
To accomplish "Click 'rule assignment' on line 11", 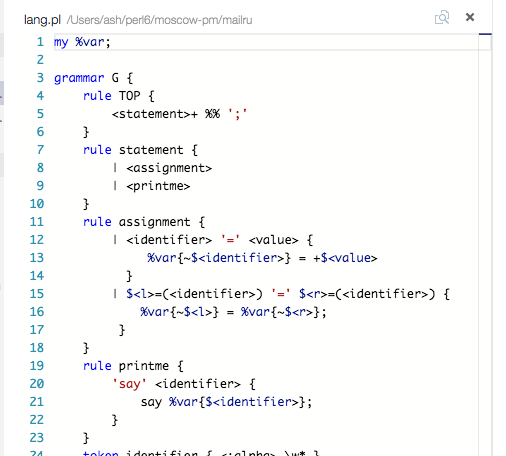I will click(137, 222).
